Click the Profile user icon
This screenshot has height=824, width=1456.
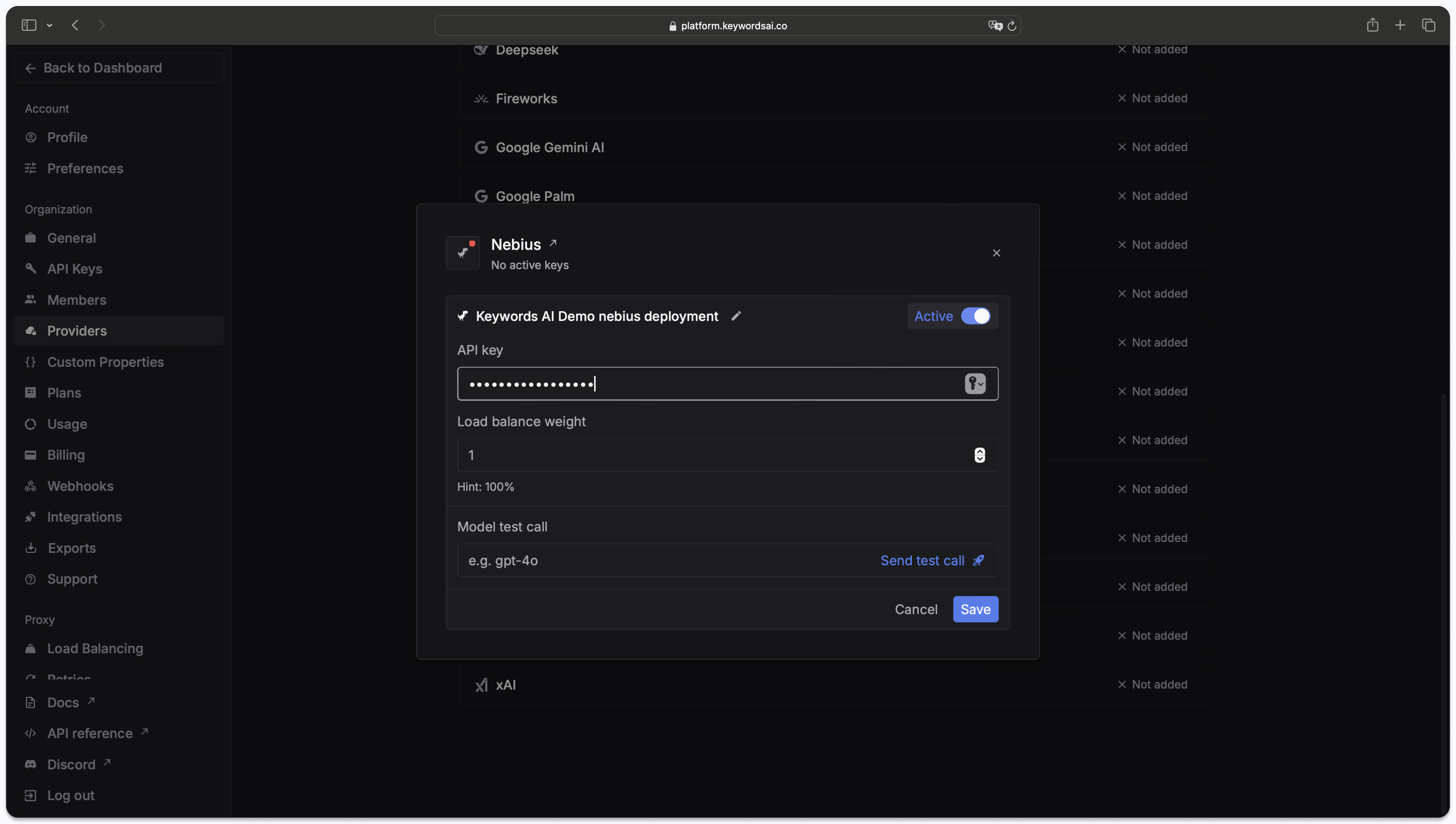click(x=30, y=138)
